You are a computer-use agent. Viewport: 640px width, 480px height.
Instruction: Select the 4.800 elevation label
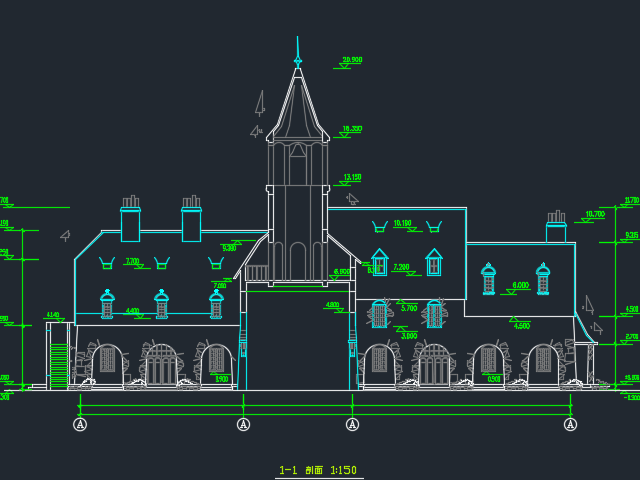(x=332, y=305)
